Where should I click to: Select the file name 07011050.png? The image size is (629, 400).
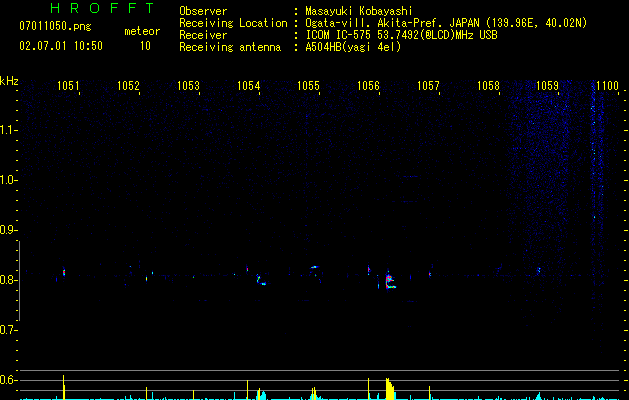[x=55, y=27]
